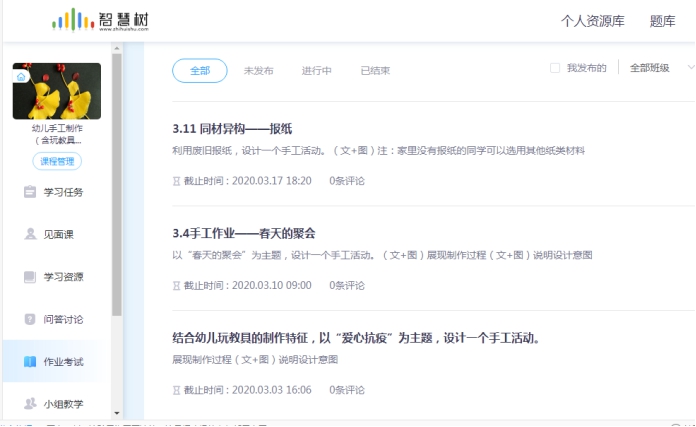
Task: Select the 学习资源 sidebar icon
Action: (30, 277)
